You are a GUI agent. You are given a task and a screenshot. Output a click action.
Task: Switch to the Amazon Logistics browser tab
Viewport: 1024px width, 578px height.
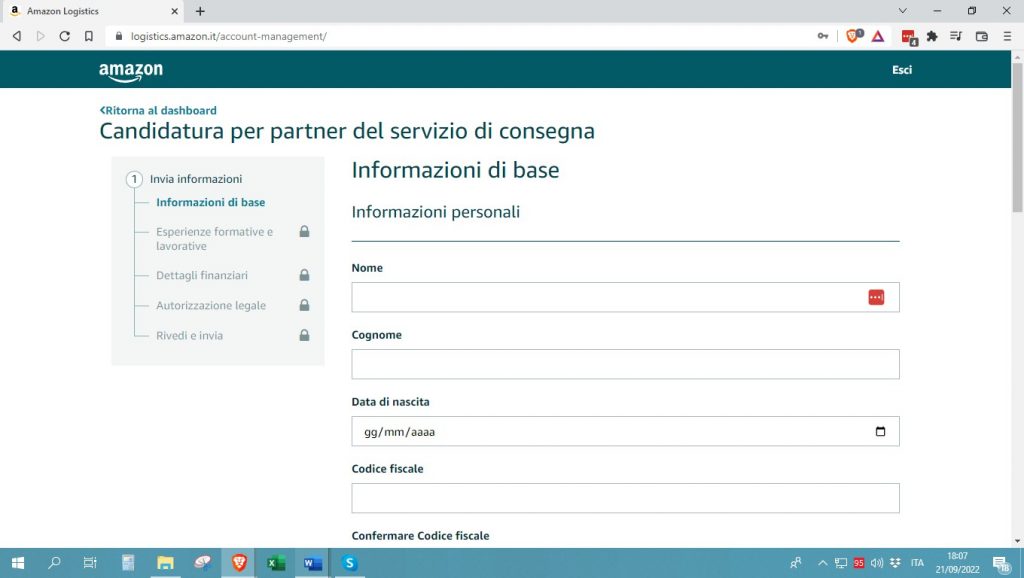coord(90,11)
